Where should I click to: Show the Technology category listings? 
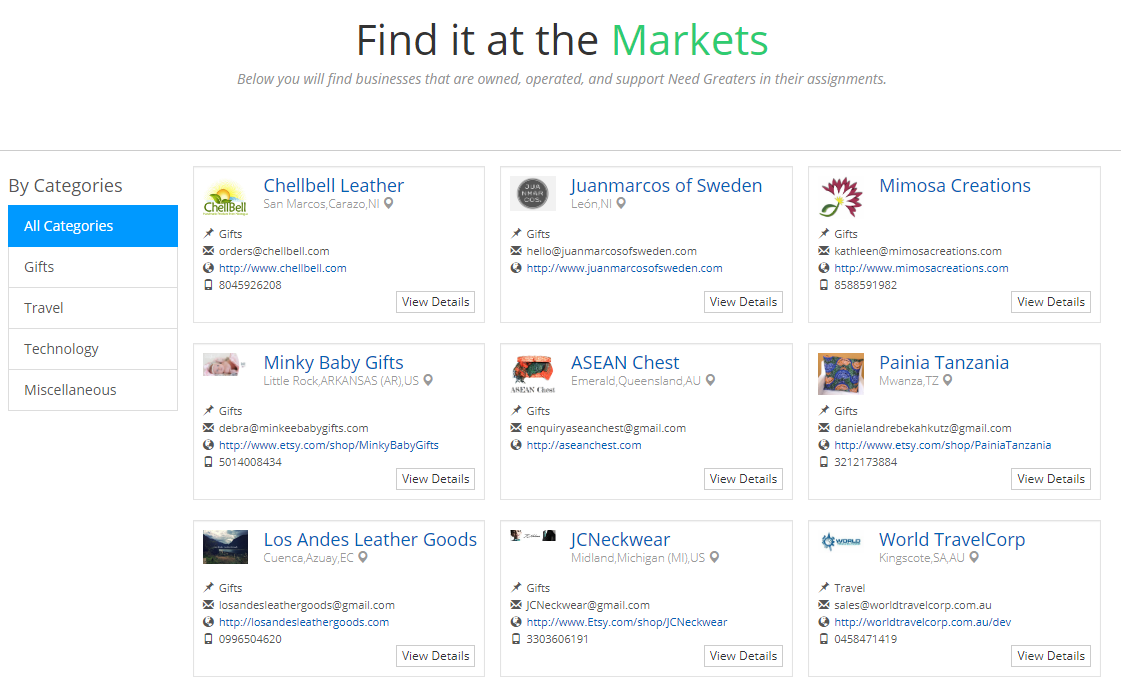tap(93, 349)
